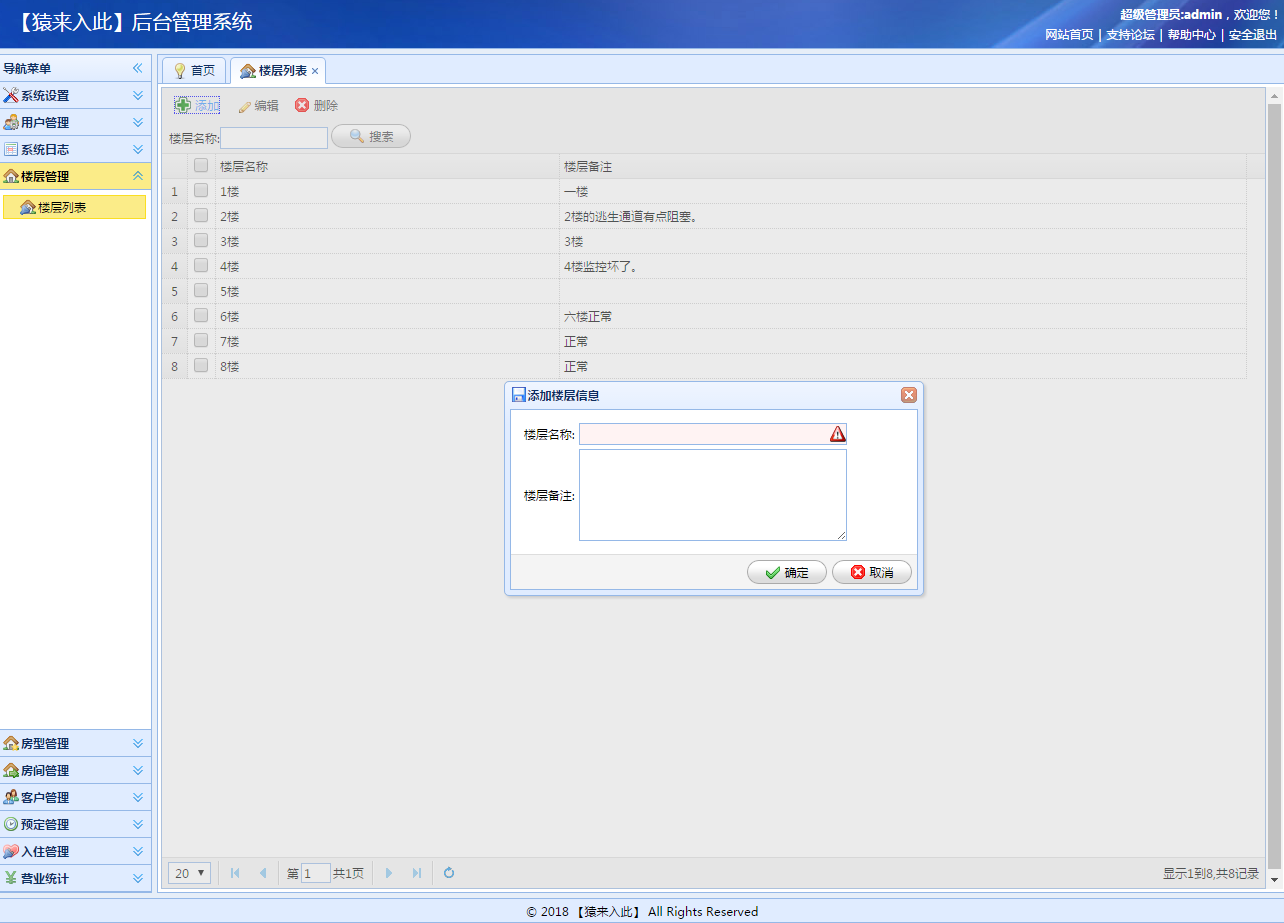This screenshot has height=923, width=1284.
Task: Collapse the navigation menu panel with double-arrow icon
Action: (138, 68)
